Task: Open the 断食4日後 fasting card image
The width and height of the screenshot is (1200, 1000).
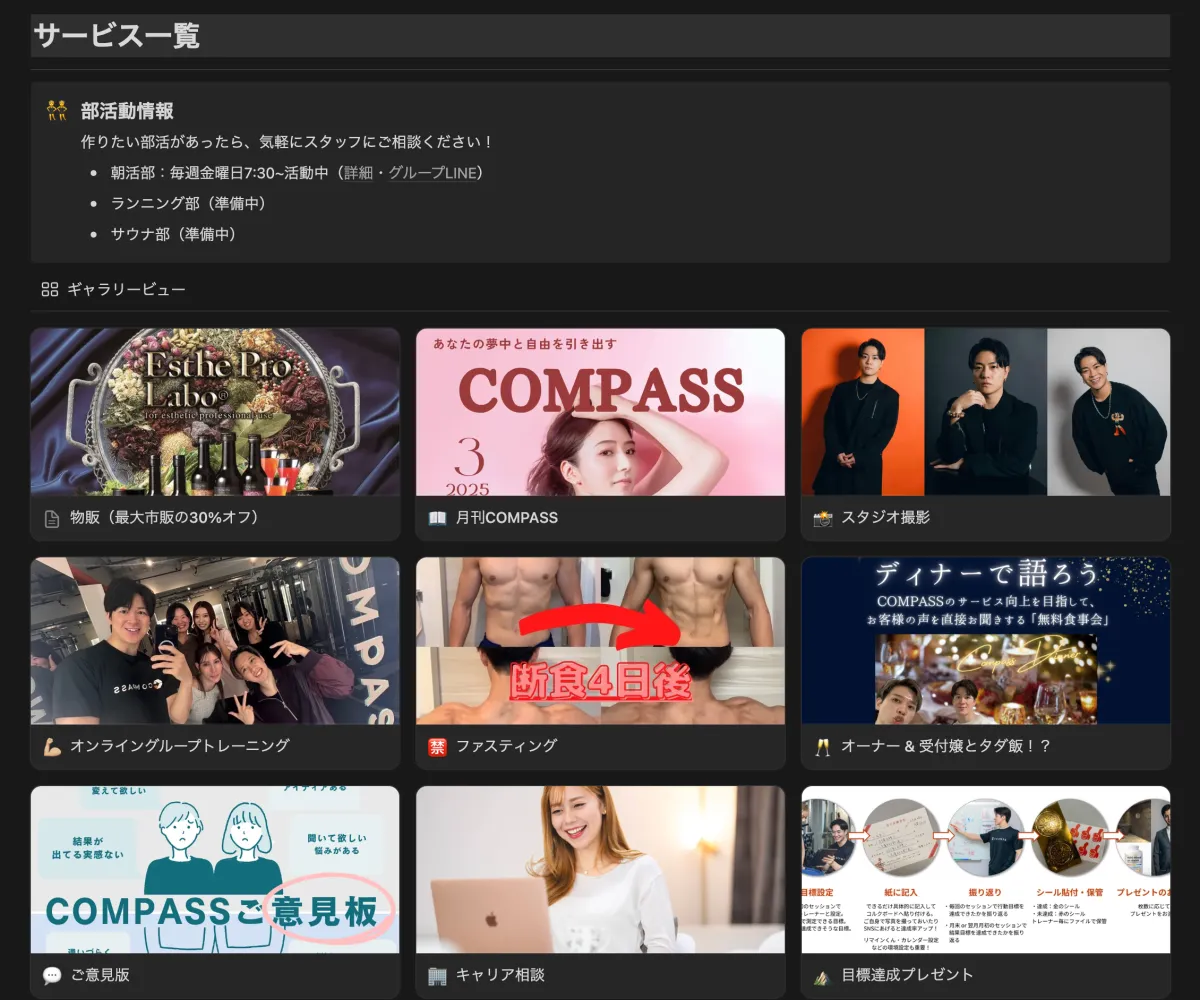Action: pyautogui.click(x=600, y=641)
